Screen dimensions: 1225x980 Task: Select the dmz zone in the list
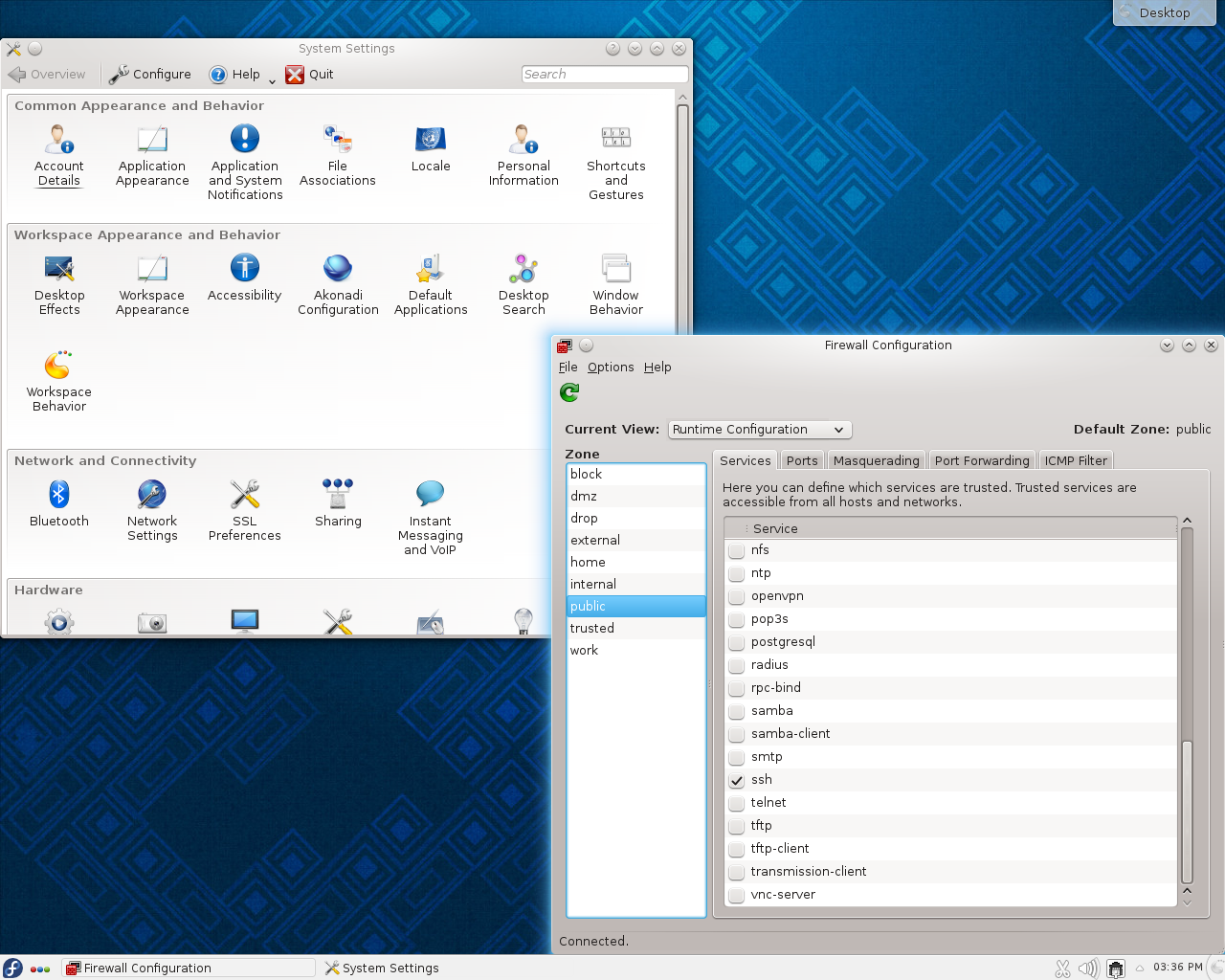click(635, 497)
